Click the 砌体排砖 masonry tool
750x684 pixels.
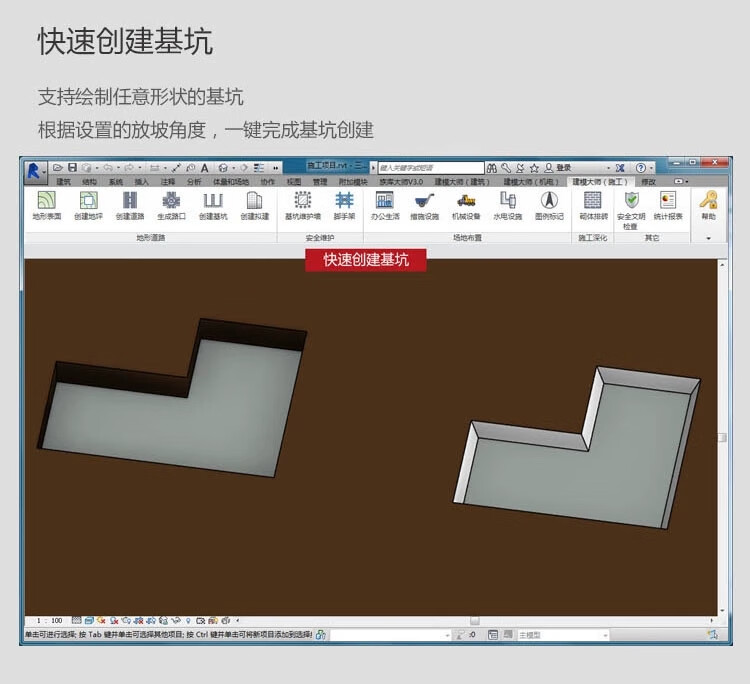[593, 205]
